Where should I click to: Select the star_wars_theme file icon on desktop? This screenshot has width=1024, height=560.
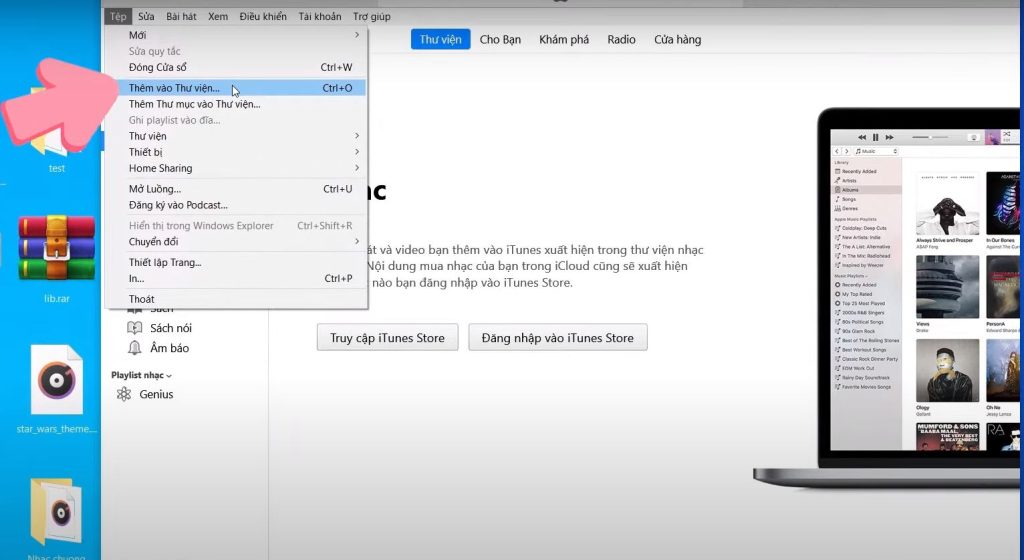click(57, 380)
